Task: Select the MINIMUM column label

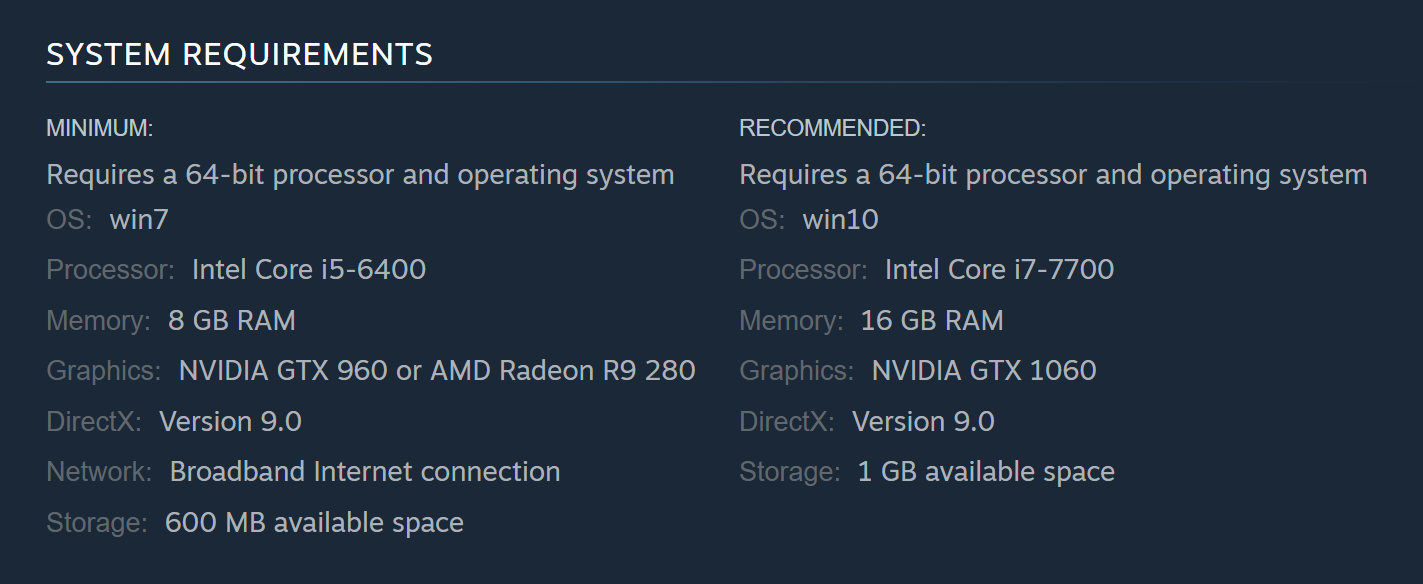Action: point(99,129)
